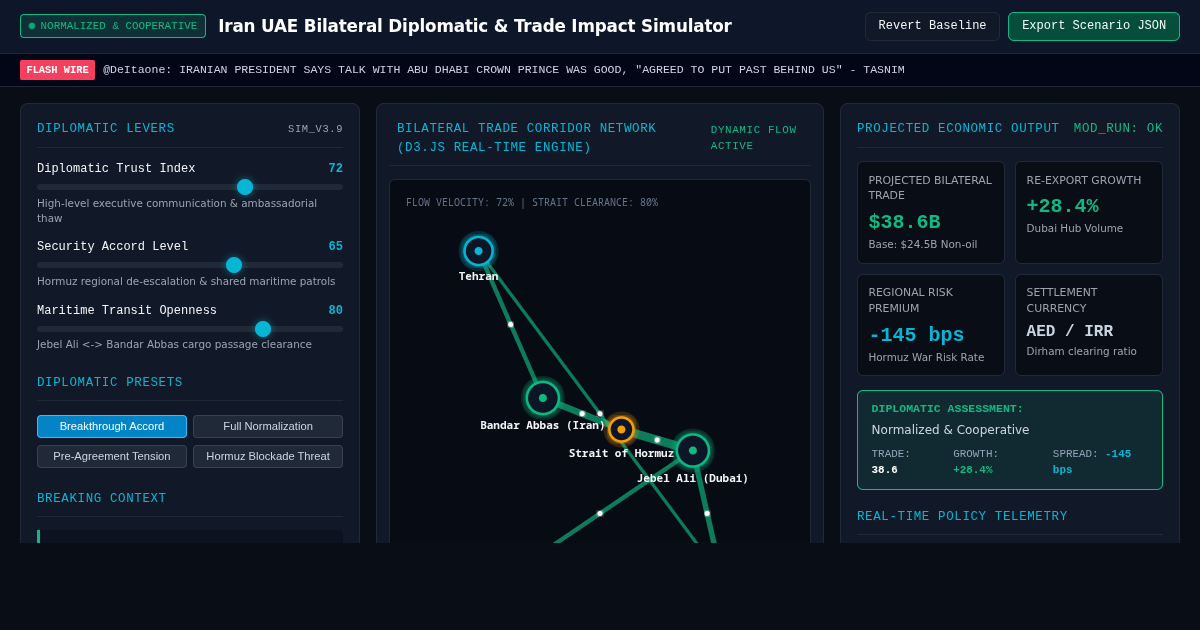Select the Bandar Abbas (Iran) node
Image resolution: width=1200 pixels, height=630 pixels.
pos(543,398)
